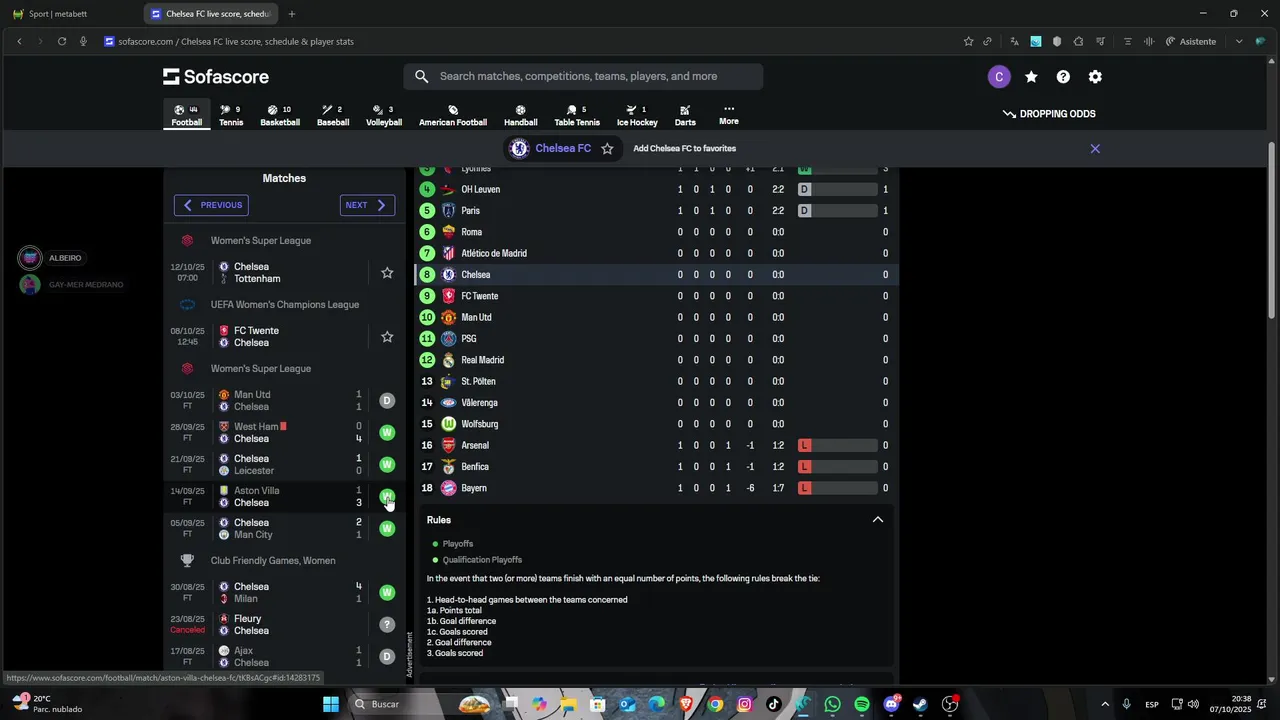Click the win badge for Chelsea vs Leicester
Viewport: 1280px width, 720px height.
pos(387,465)
